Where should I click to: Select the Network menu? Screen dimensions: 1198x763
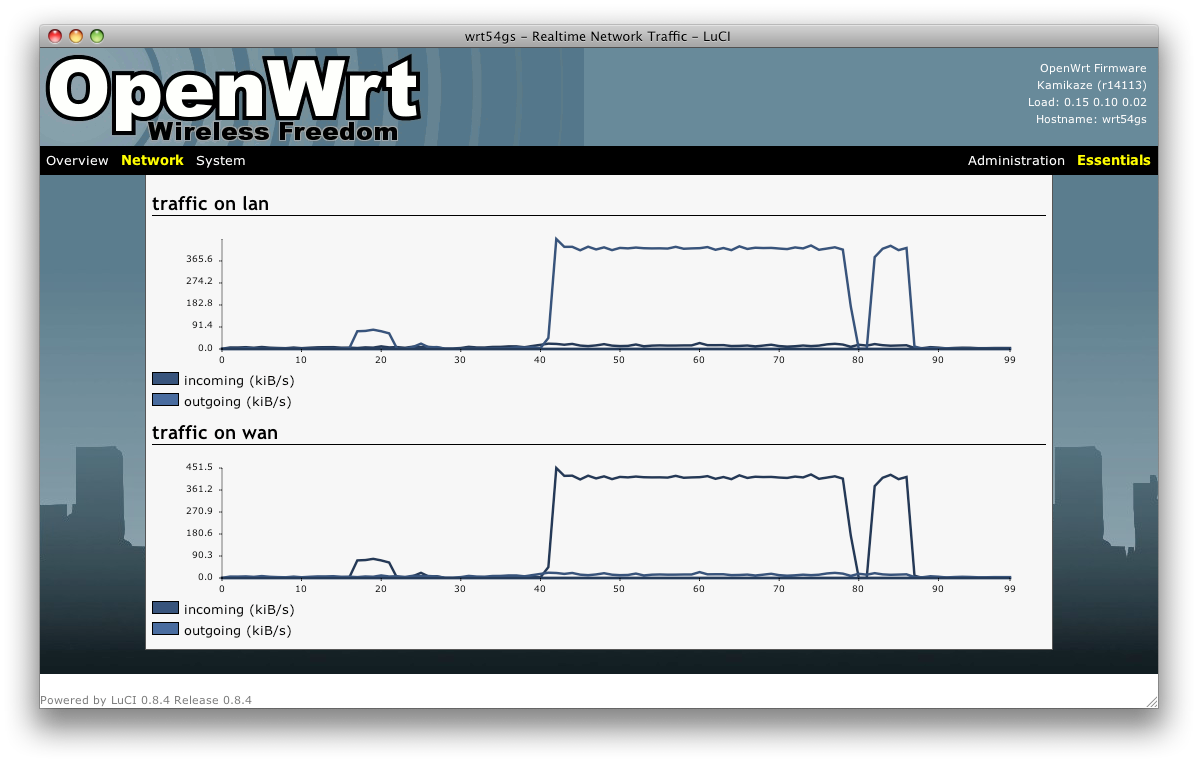coord(152,160)
